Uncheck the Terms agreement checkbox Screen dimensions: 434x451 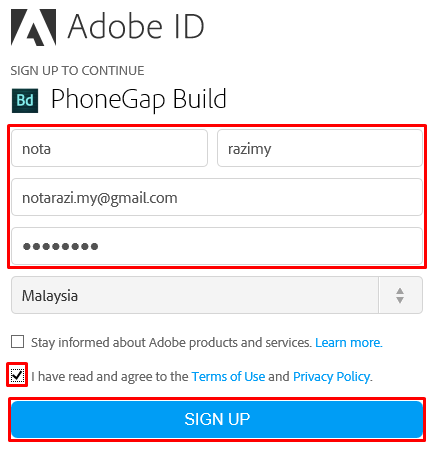click(x=17, y=375)
